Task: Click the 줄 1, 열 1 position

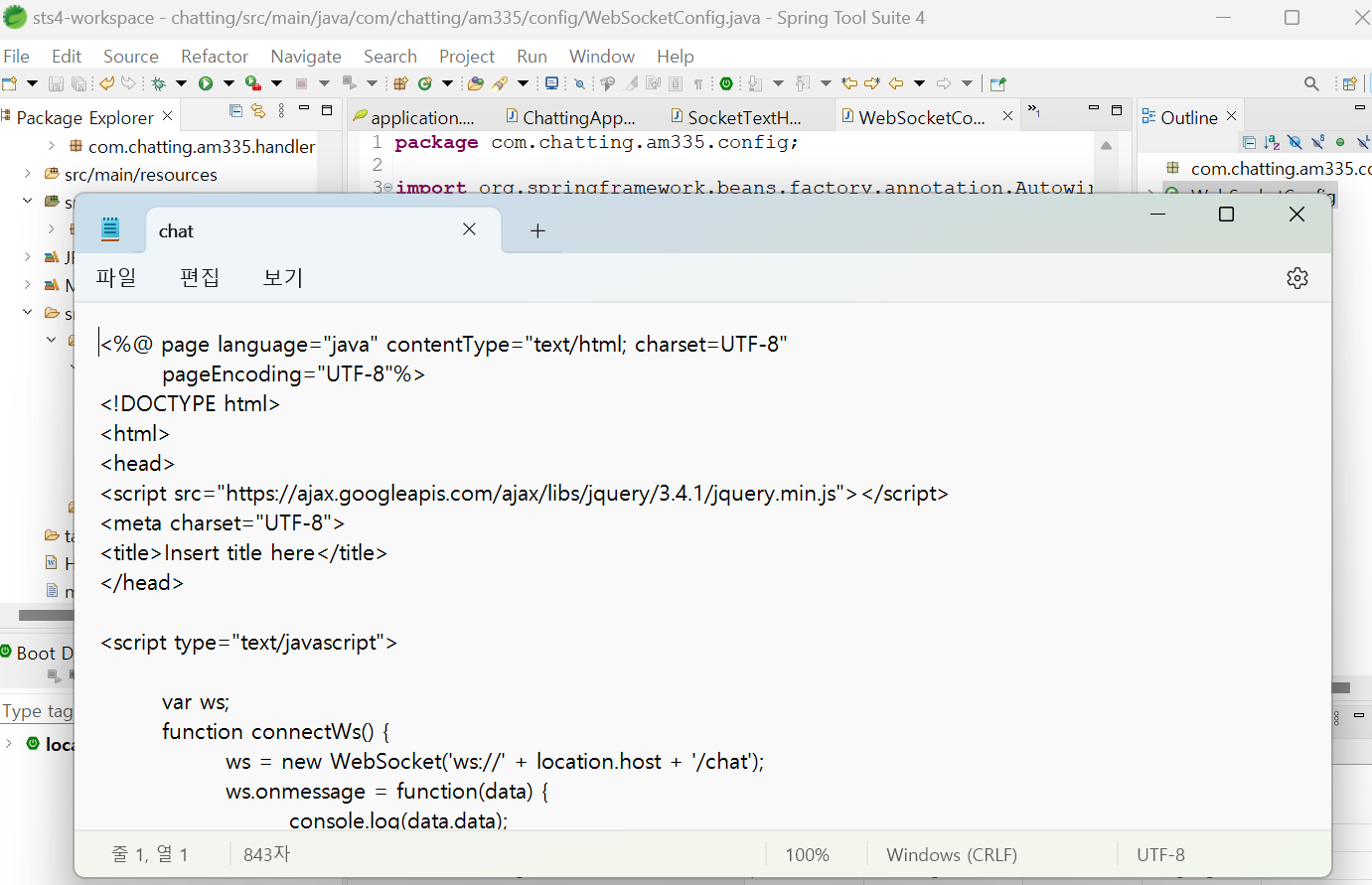Action: tap(150, 854)
